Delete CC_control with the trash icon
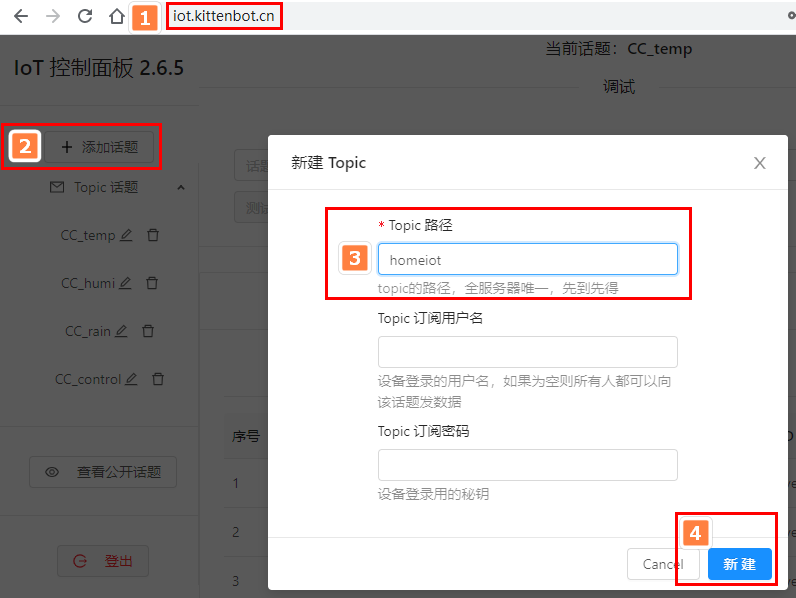The width and height of the screenshot is (796, 598). point(158,379)
